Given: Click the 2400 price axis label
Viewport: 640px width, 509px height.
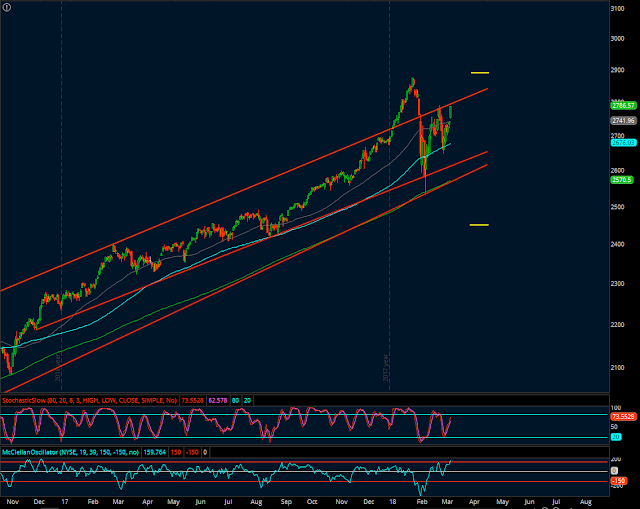Looking at the screenshot, I should (x=617, y=244).
